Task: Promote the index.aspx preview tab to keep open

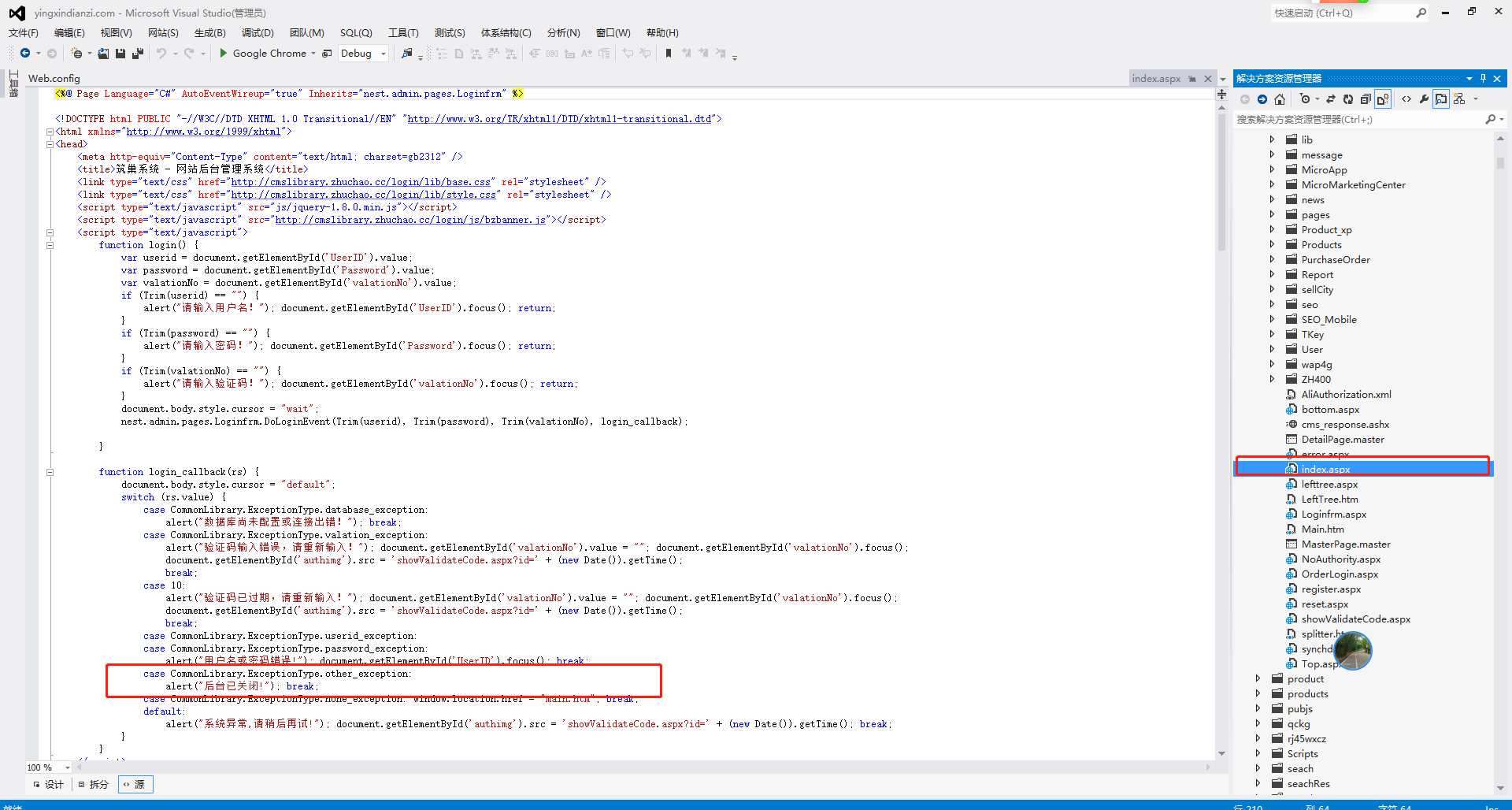Action: pyautogui.click(x=1192, y=78)
